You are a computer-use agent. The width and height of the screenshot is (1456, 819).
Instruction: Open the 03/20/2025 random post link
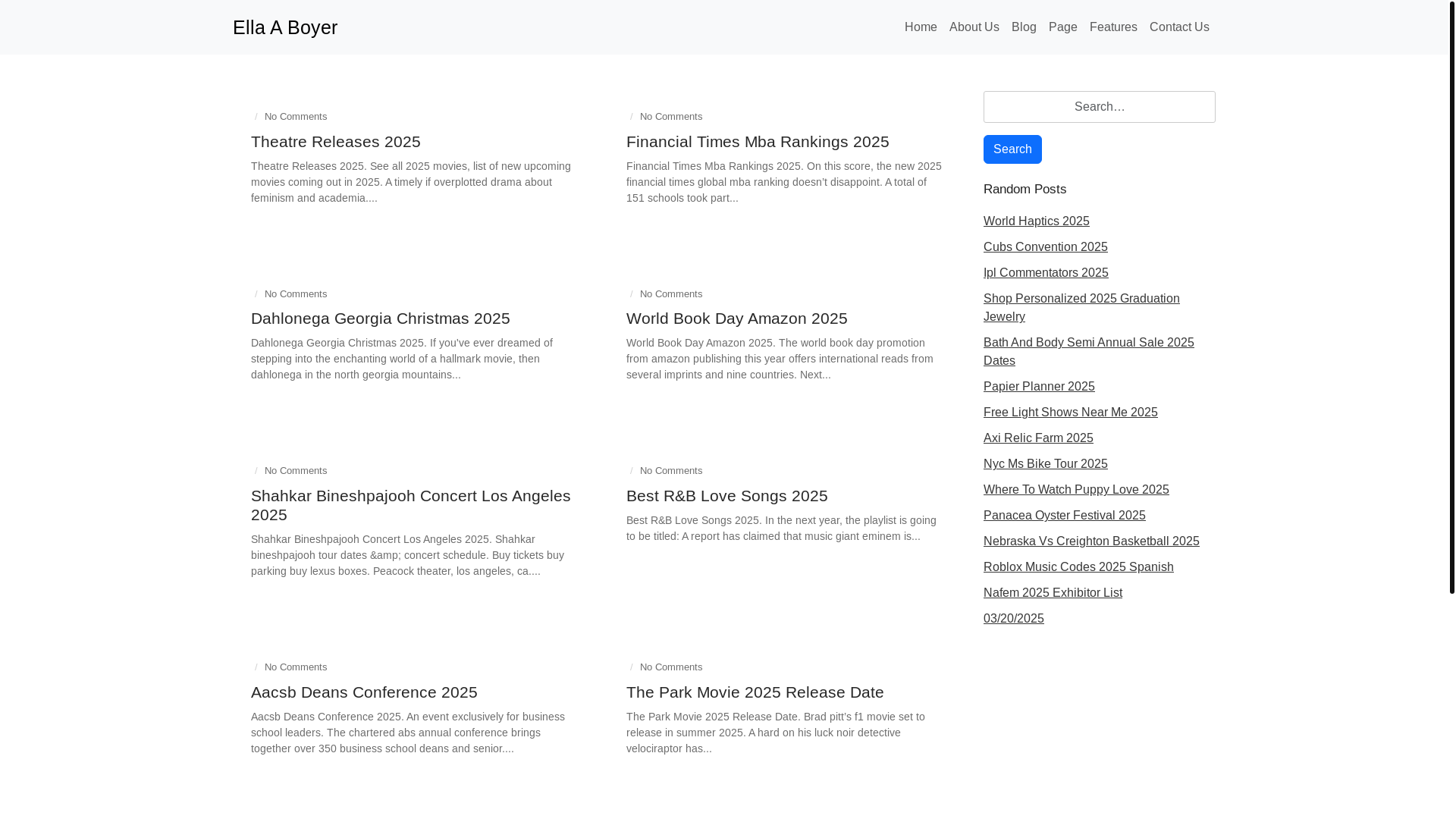[x=1014, y=619]
